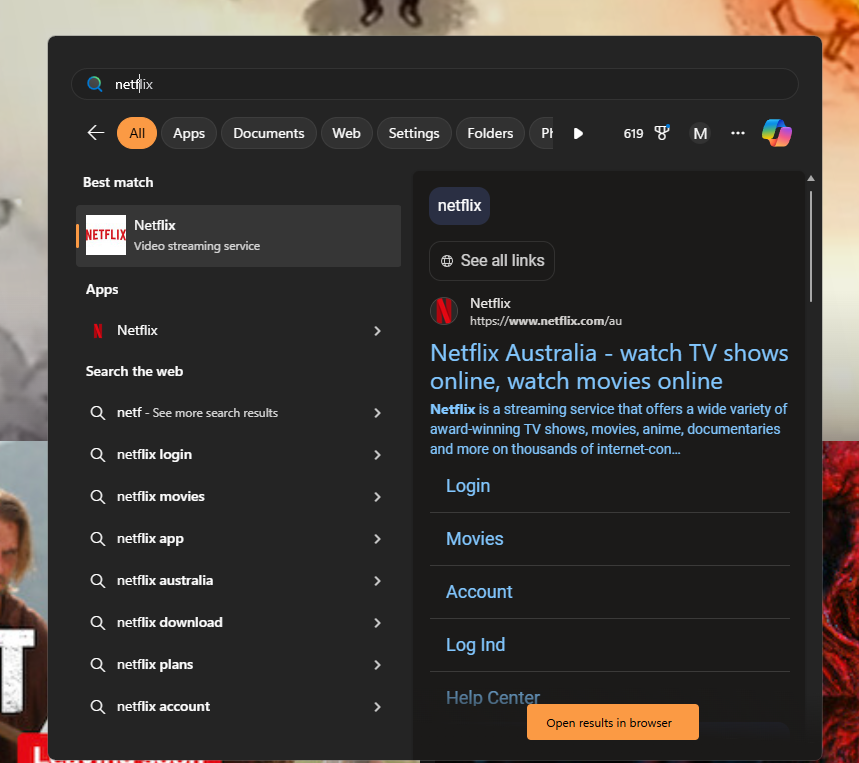The width and height of the screenshot is (859, 763).
Task: Click in the search text field
Action: coord(434,84)
